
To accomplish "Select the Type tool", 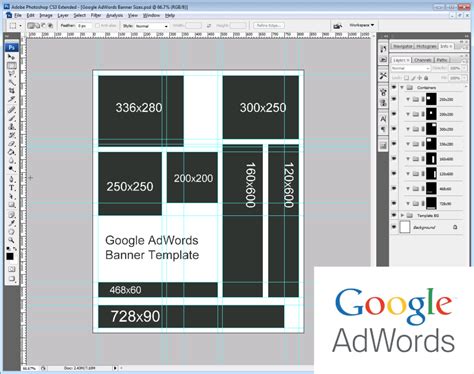I will tap(12, 188).
